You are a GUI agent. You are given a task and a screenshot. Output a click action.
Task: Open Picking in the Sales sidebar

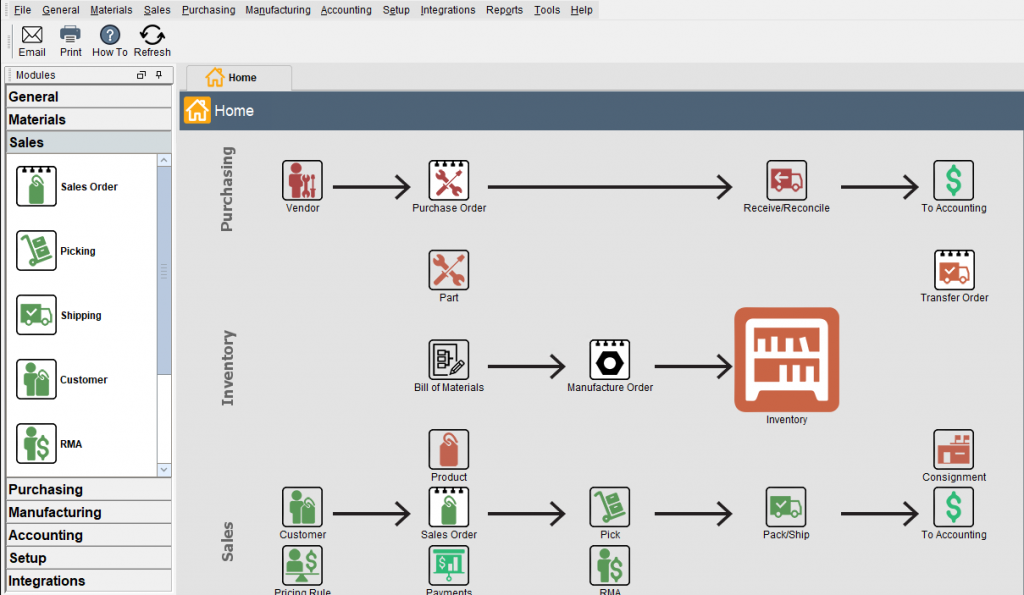[37, 251]
